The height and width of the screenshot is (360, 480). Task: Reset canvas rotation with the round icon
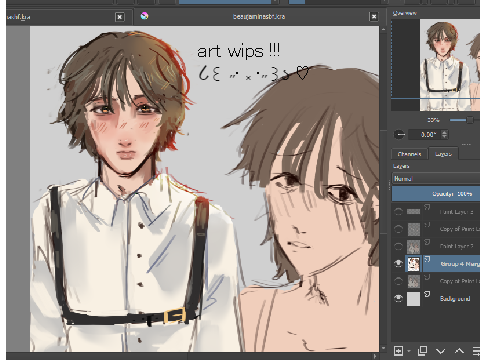pyautogui.click(x=399, y=135)
